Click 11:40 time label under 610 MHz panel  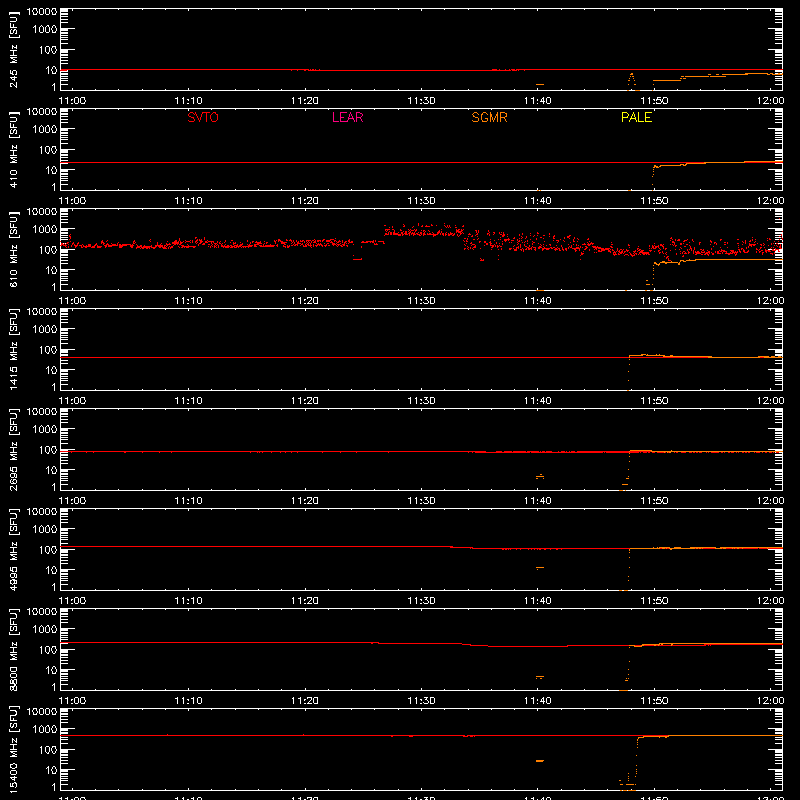pyautogui.click(x=538, y=301)
